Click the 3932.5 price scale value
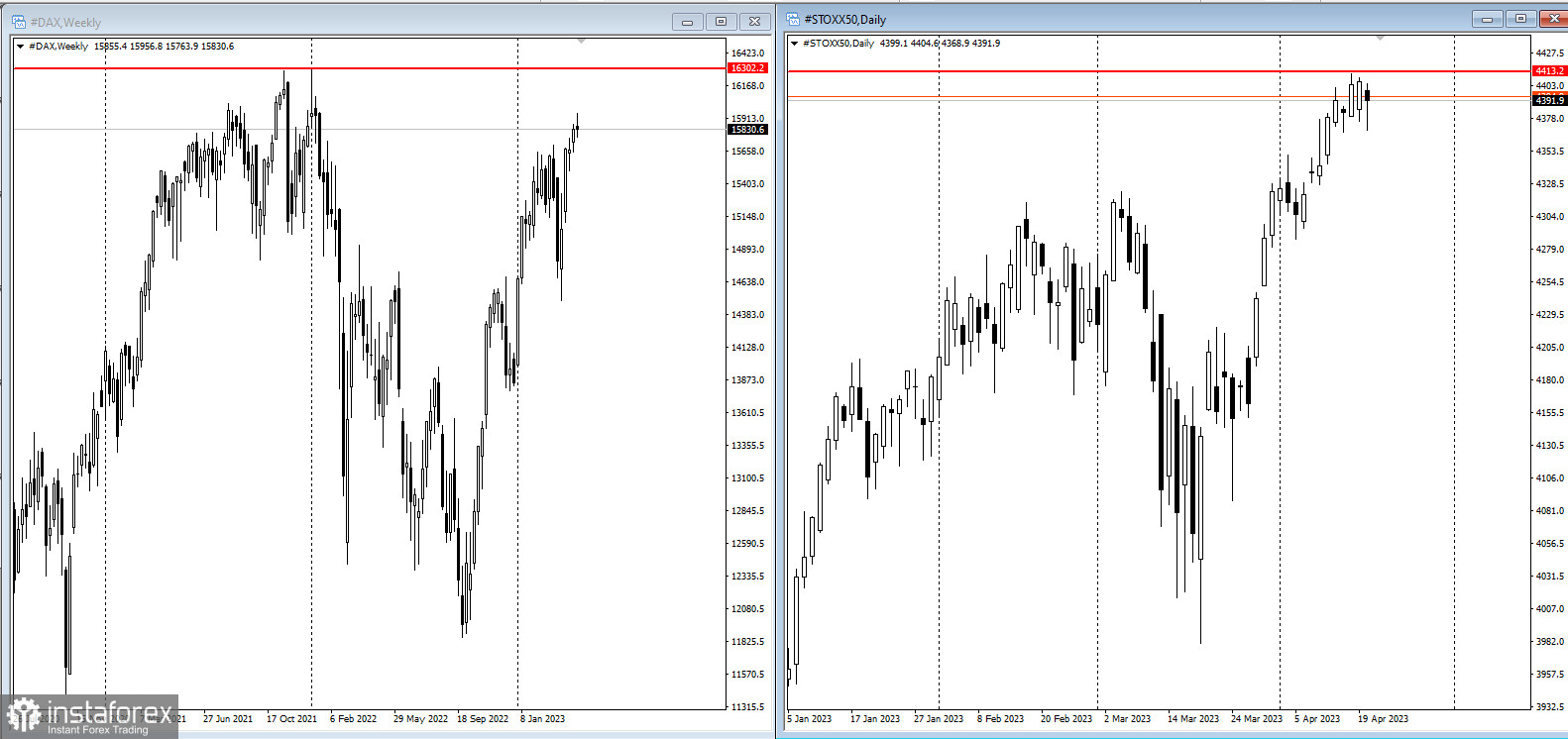 click(x=1549, y=707)
